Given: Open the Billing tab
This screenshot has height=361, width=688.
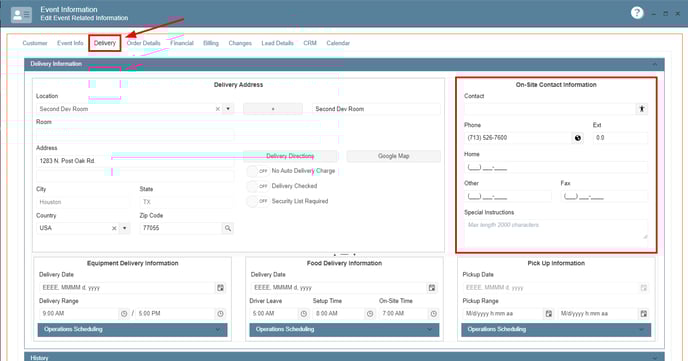Looking at the screenshot, I should pyautogui.click(x=211, y=43).
